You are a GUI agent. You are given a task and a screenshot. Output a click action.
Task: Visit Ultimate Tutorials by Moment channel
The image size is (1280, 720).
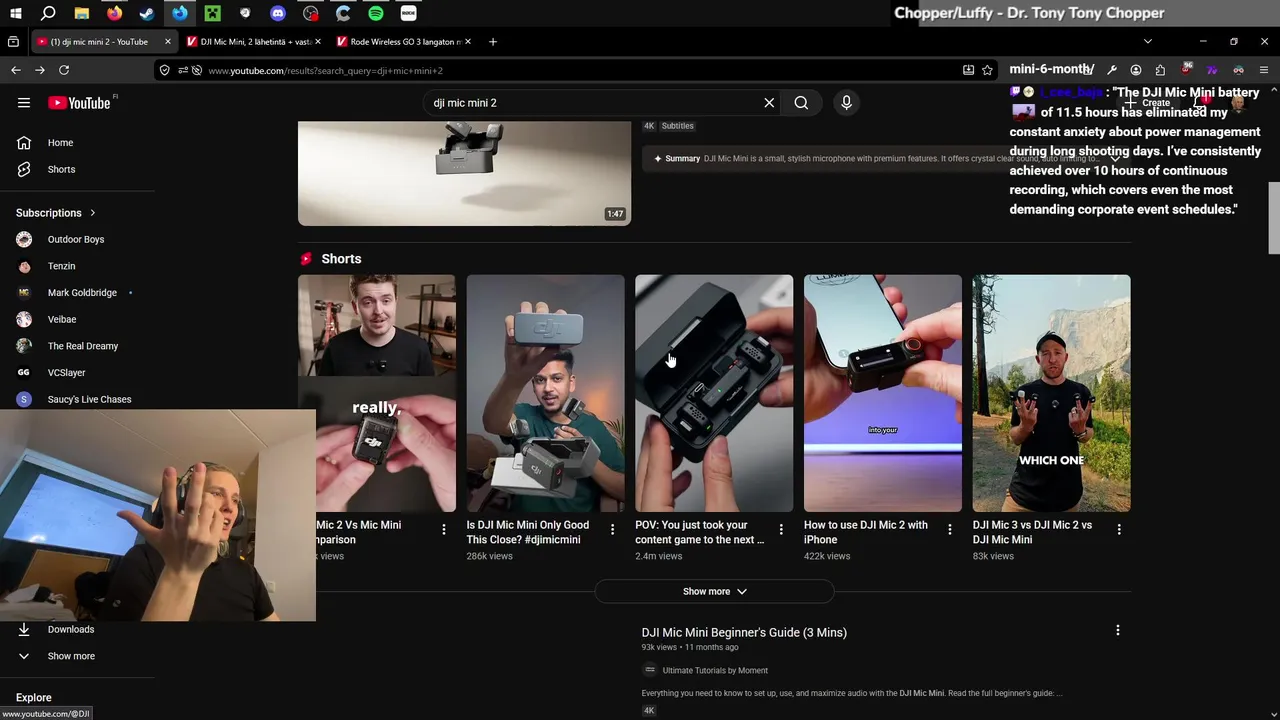point(715,671)
